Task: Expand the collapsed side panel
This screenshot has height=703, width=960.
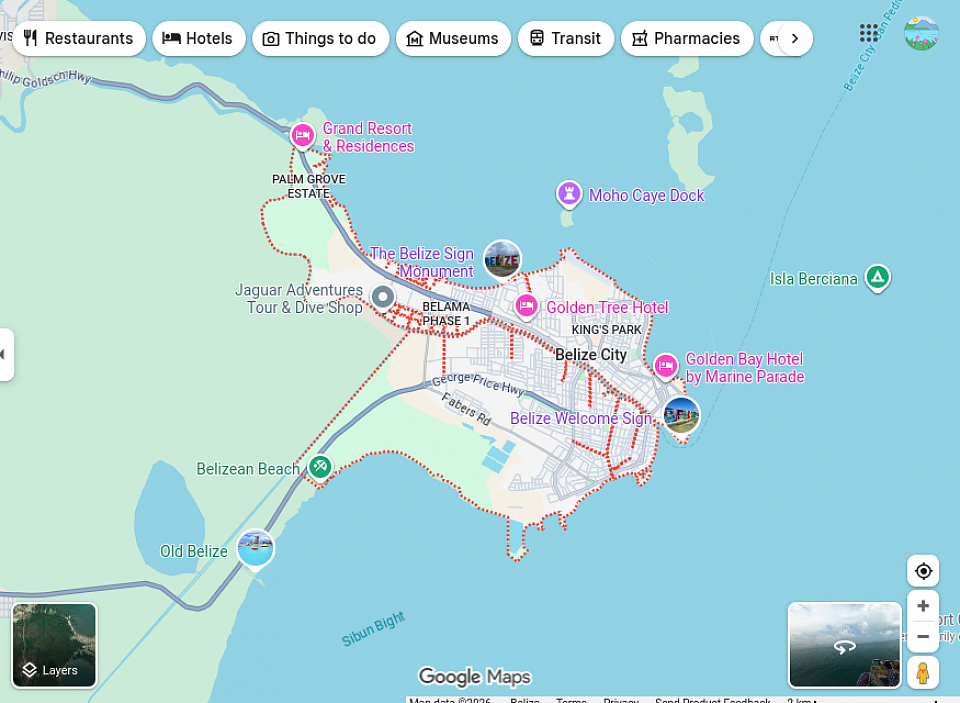Action: pos(6,355)
